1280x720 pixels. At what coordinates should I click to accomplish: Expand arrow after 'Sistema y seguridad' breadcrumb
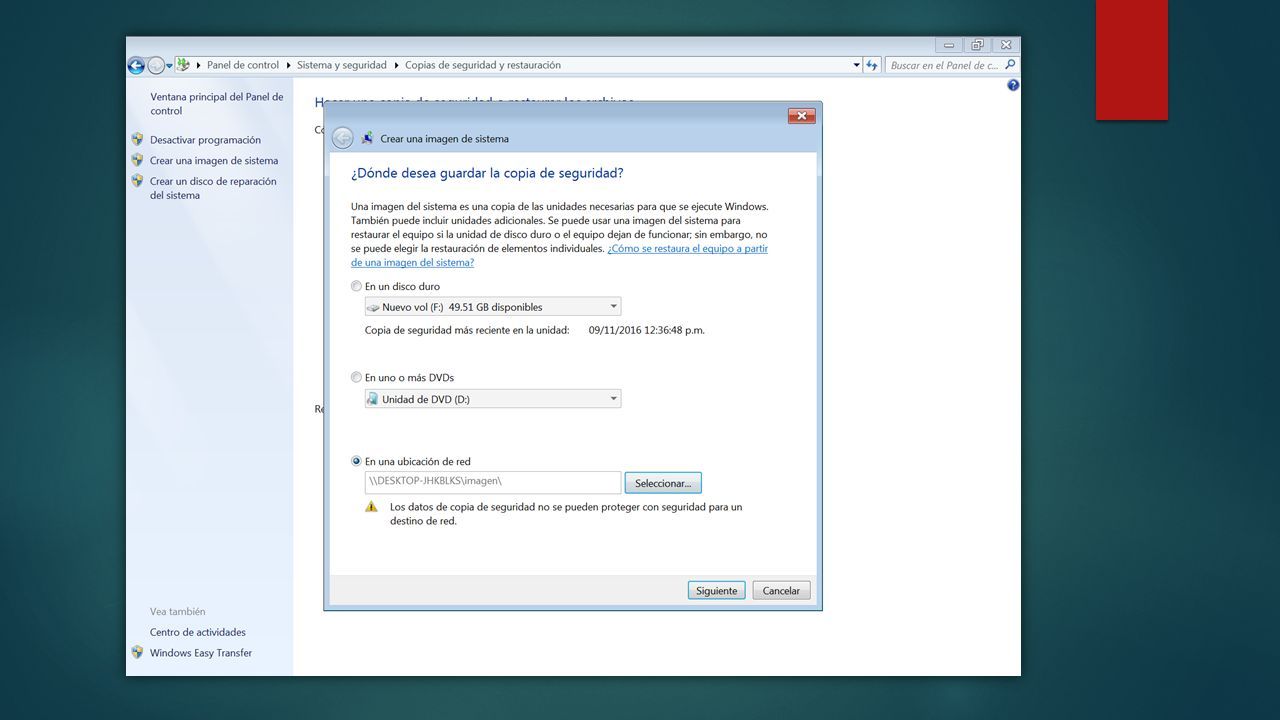(396, 65)
